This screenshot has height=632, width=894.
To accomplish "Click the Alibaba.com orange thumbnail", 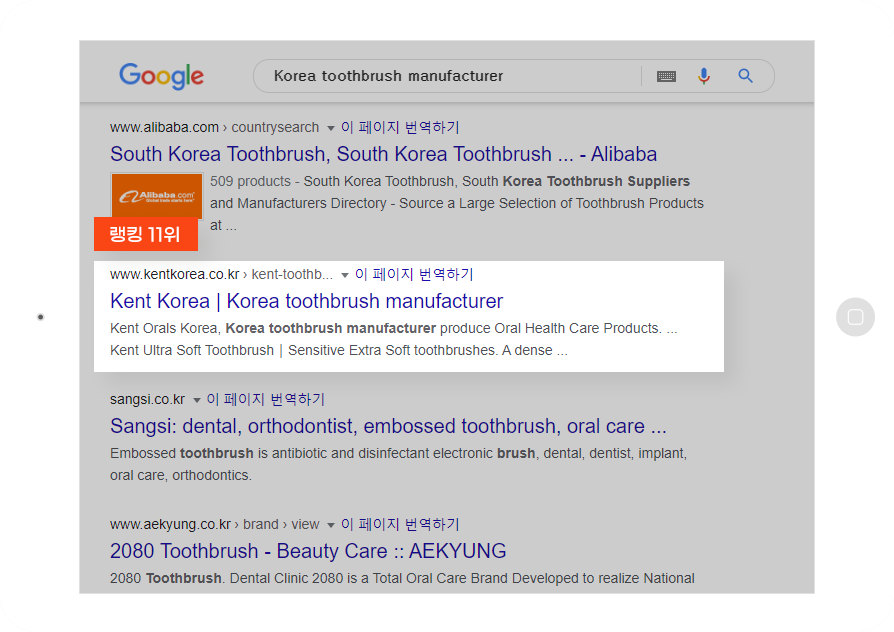I will tap(157, 196).
